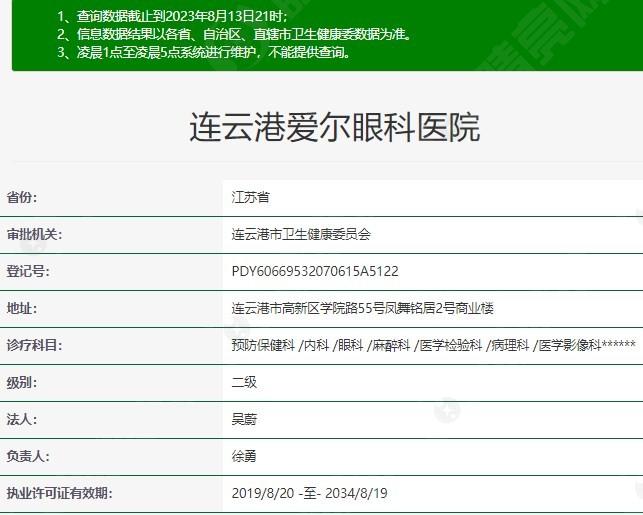The image size is (643, 515).
Task: Select address 连云港市高新区学院路55号 text
Action: point(363,308)
